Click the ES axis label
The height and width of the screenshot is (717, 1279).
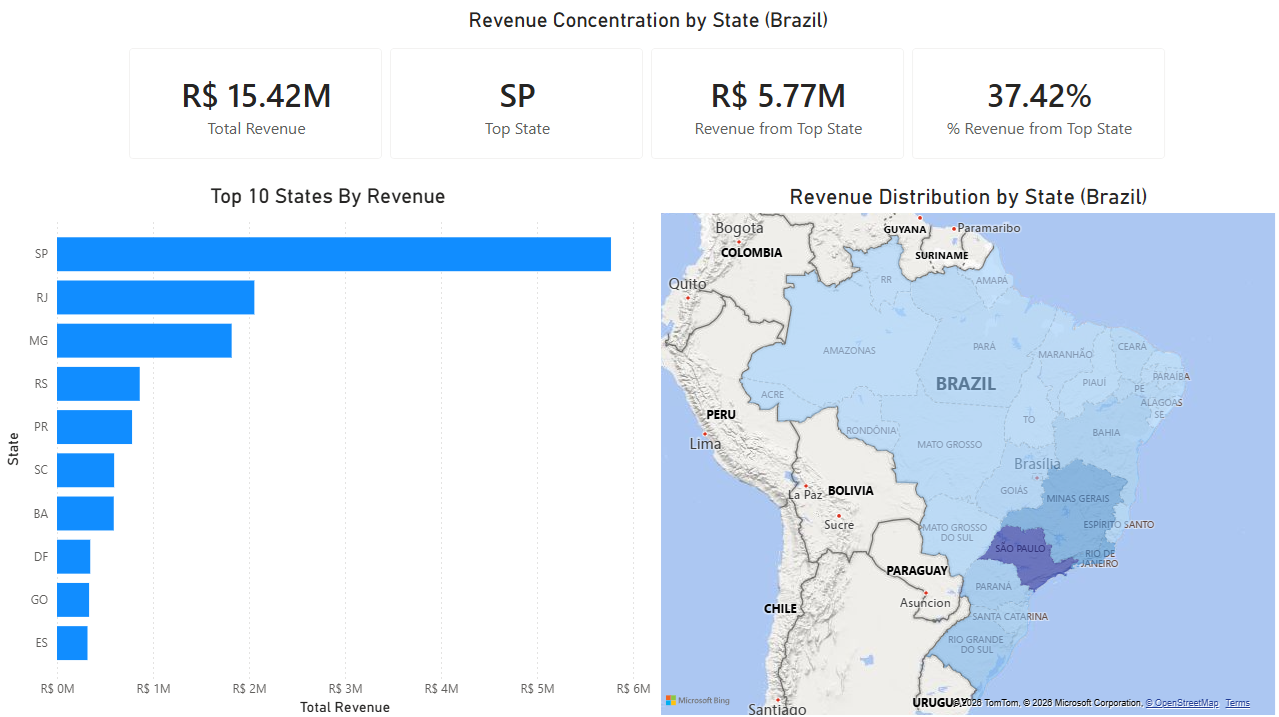42,643
